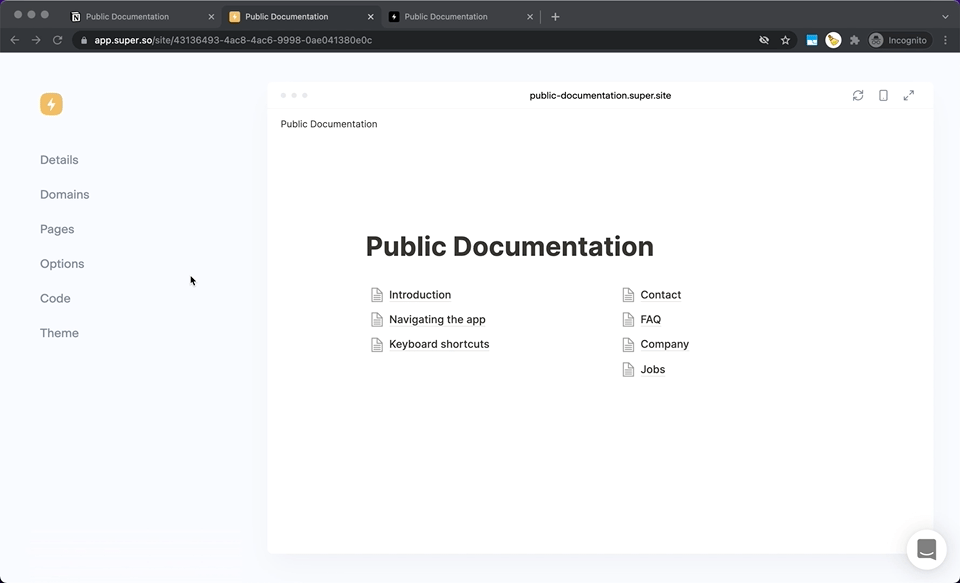
Task: Open the browser extensions puzzle icon
Action: [854, 40]
